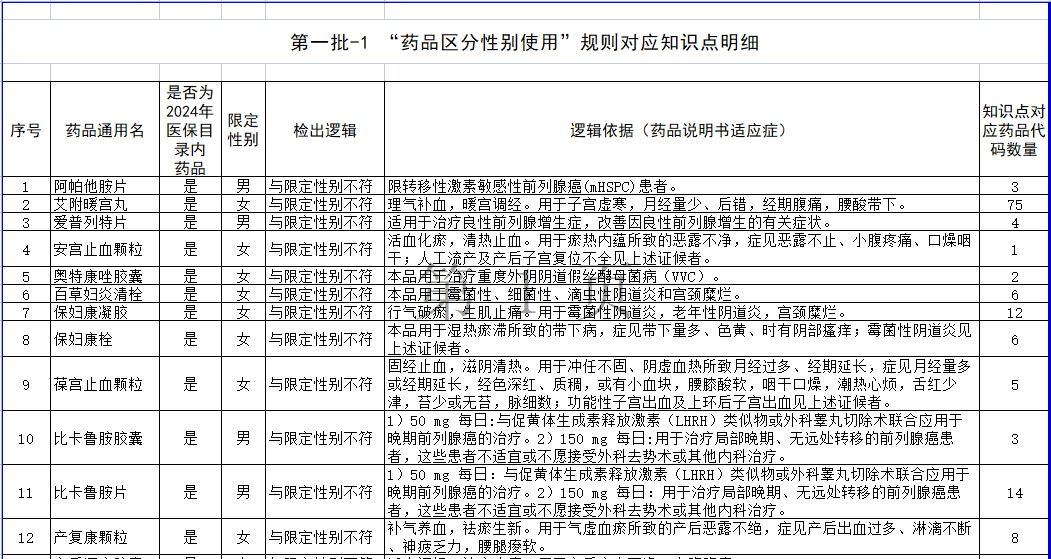The height and width of the screenshot is (559, 1051).
Task: Select the code count cell '14'
Action: (x=1014, y=492)
